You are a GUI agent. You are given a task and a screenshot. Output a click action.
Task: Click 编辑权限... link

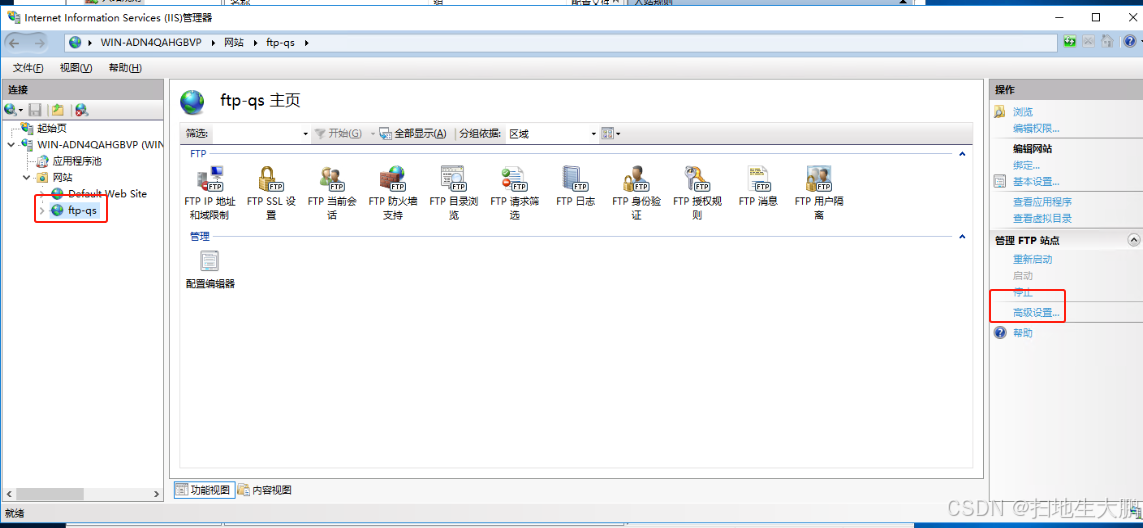coord(1036,128)
